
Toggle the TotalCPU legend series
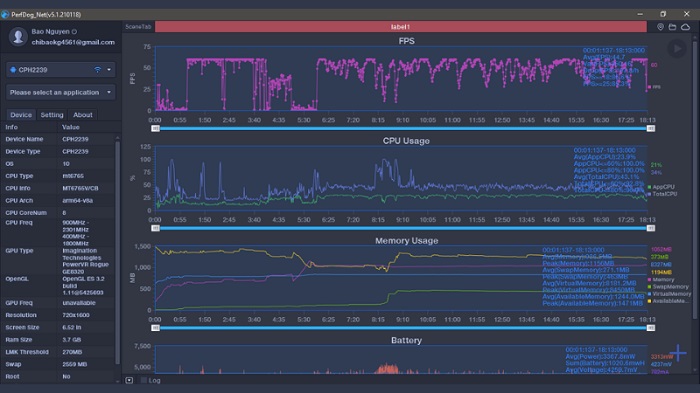coord(662,194)
